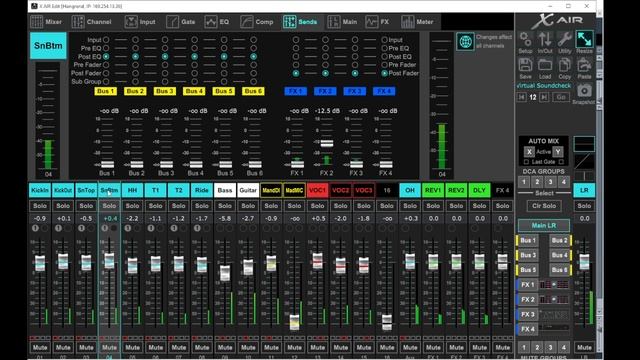Viewport: 640px width, 360px height.
Task: Switch to the Channel tab
Action: pos(92,22)
